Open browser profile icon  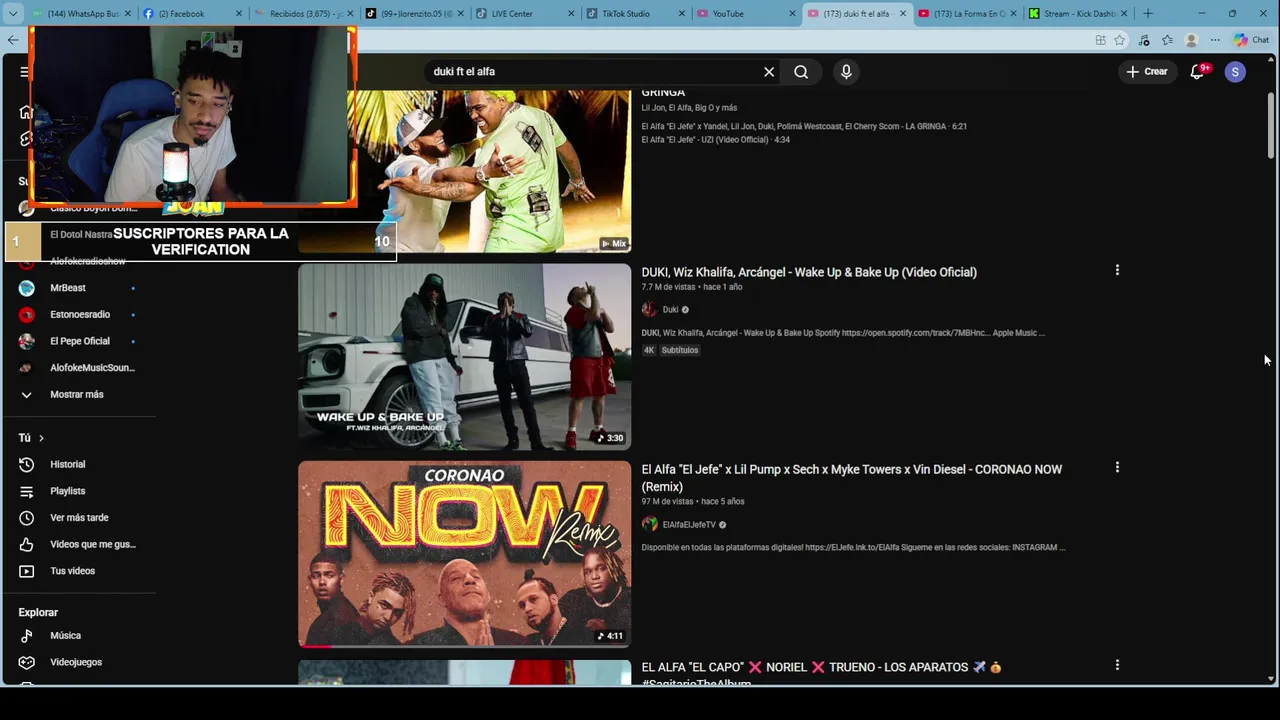coord(1191,40)
